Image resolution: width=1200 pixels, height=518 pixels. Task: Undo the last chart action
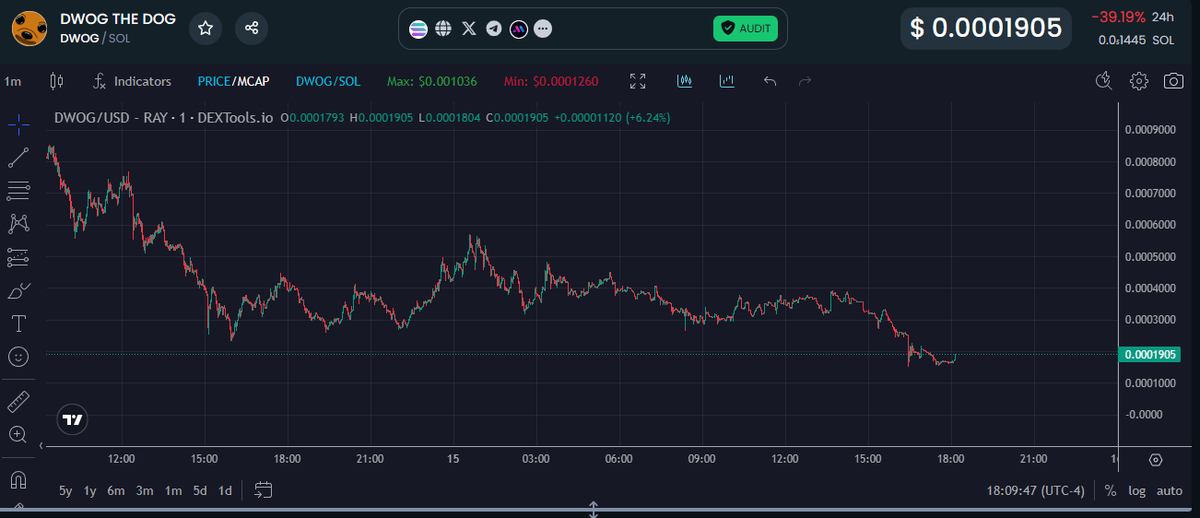tap(769, 81)
